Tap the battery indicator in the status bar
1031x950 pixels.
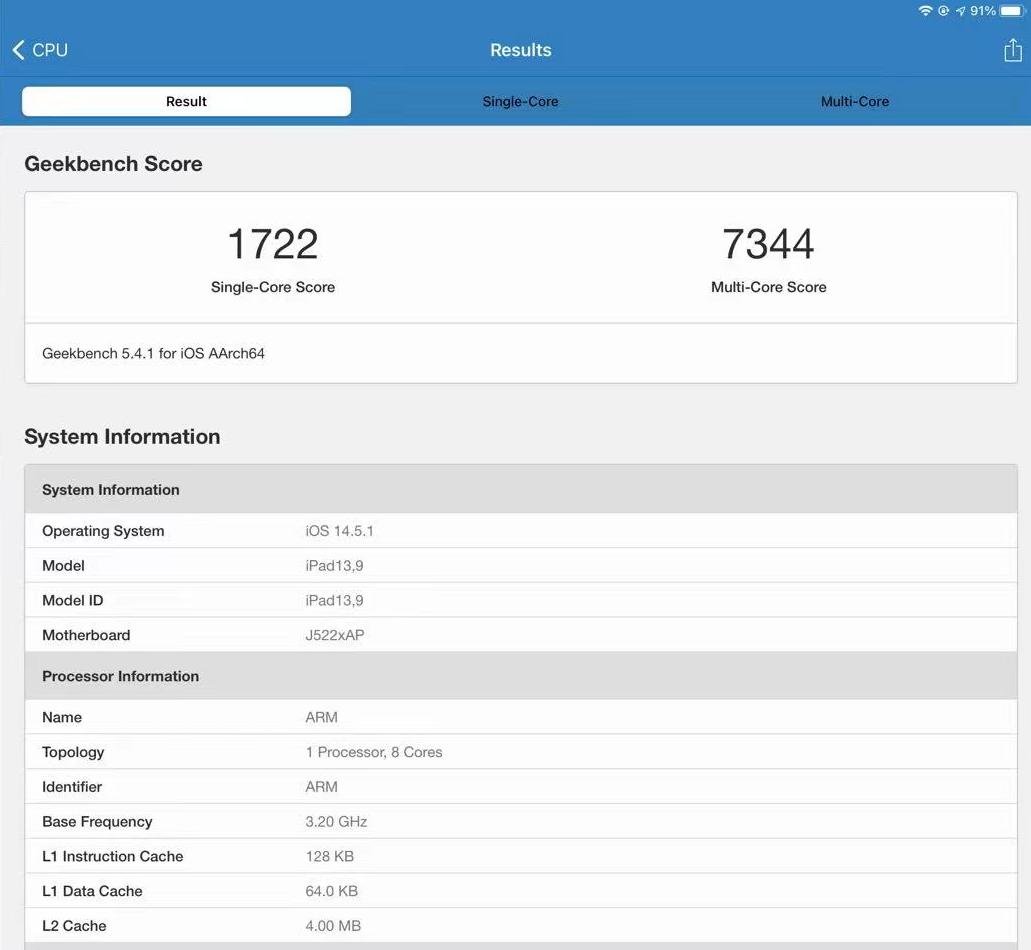tap(1013, 11)
